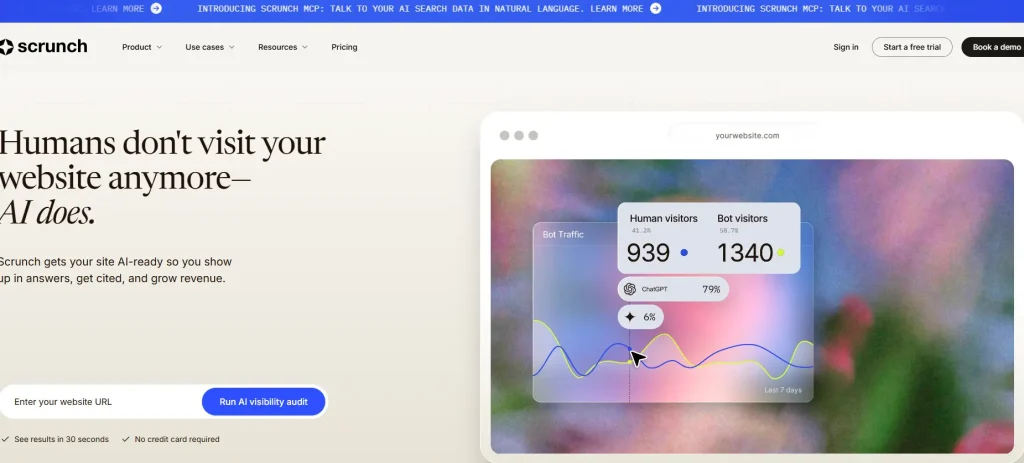Click the No credit card required text
Image resolution: width=1024 pixels, height=463 pixels.
(177, 439)
